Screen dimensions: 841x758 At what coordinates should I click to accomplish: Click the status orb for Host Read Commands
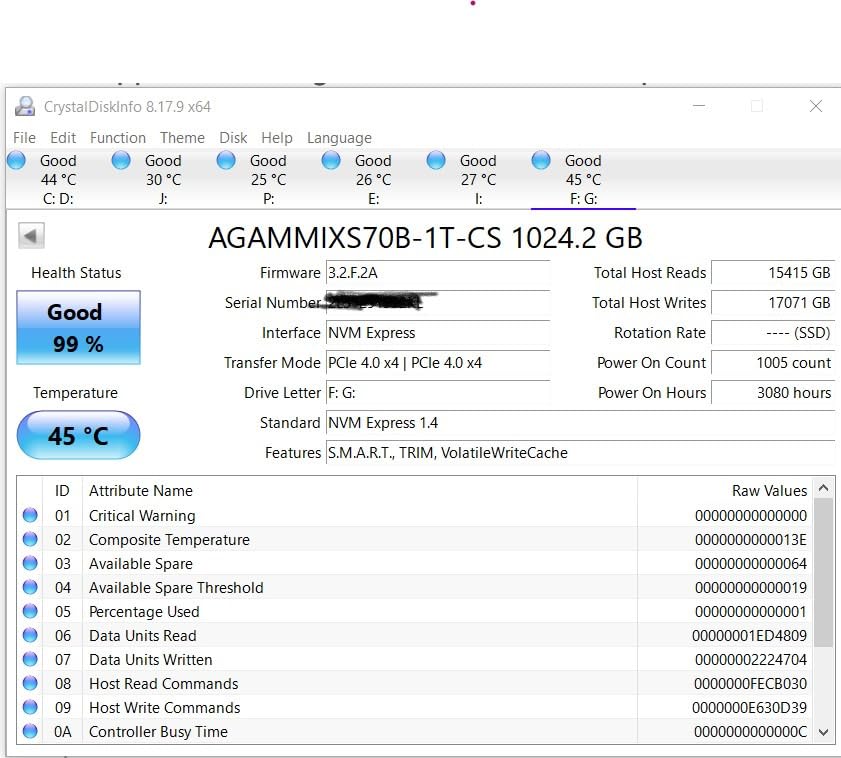click(30, 683)
